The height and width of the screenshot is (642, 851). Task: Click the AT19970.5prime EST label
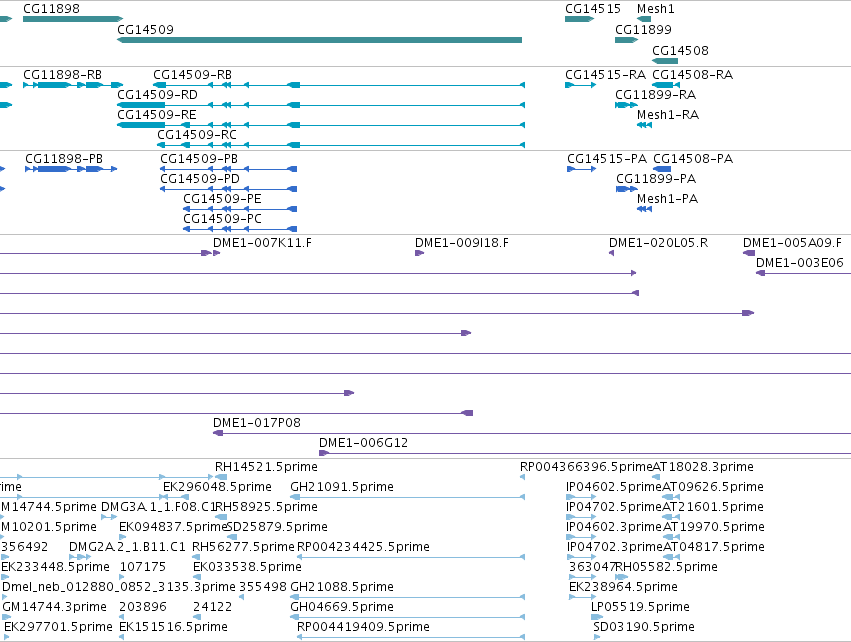pyautogui.click(x=714, y=526)
